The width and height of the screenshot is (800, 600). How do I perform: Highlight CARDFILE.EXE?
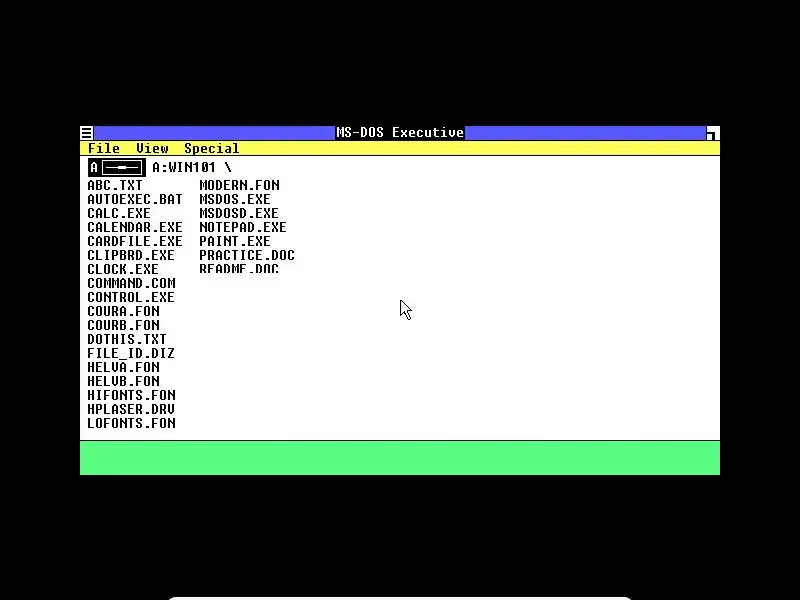[135, 241]
